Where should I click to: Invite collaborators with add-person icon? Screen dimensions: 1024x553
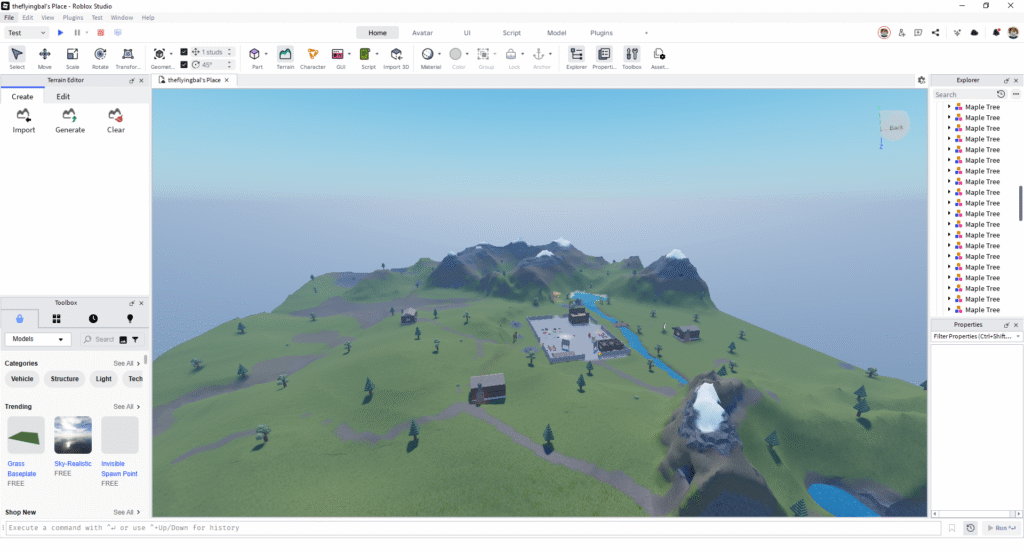point(902,33)
